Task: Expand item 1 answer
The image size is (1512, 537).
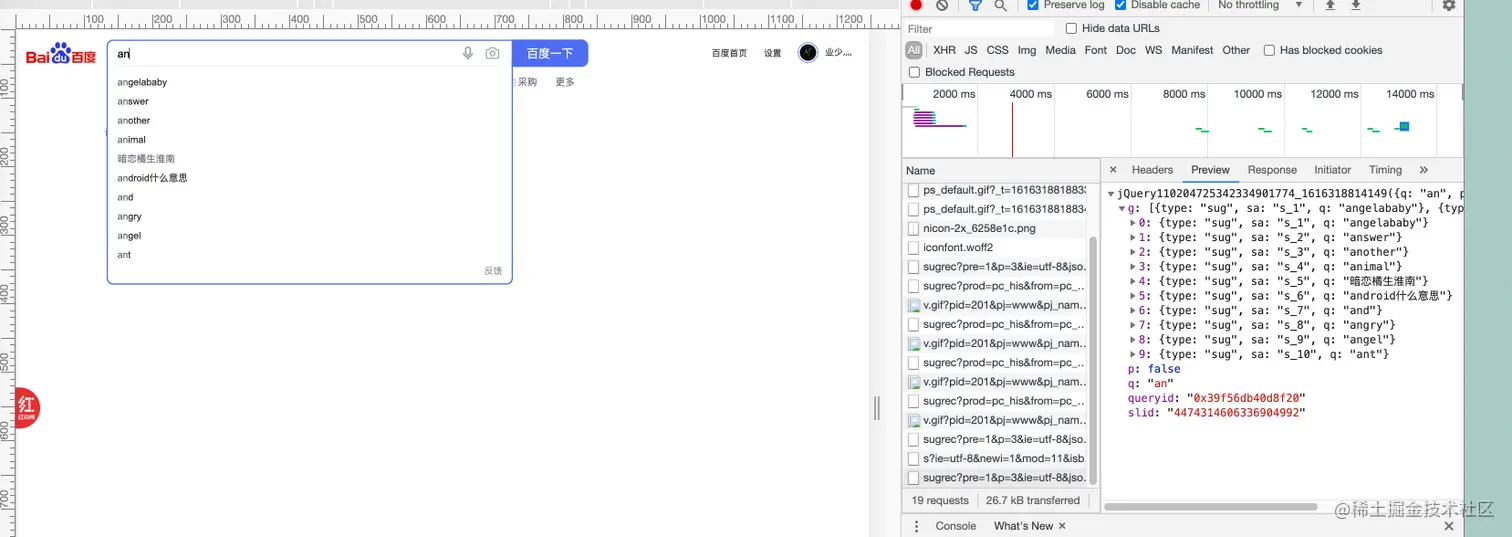Action: [x=1133, y=237]
